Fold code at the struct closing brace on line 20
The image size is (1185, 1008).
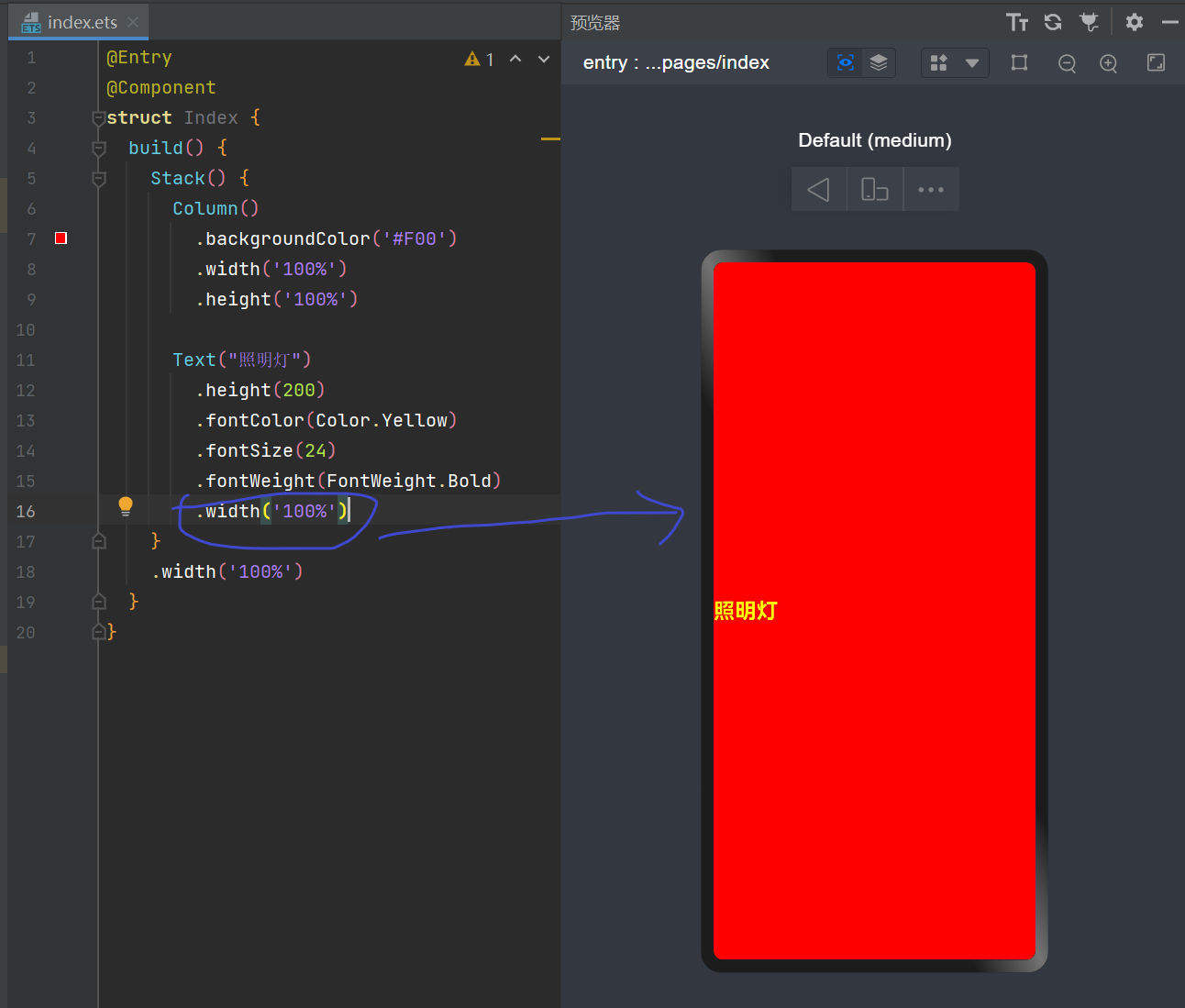click(99, 633)
